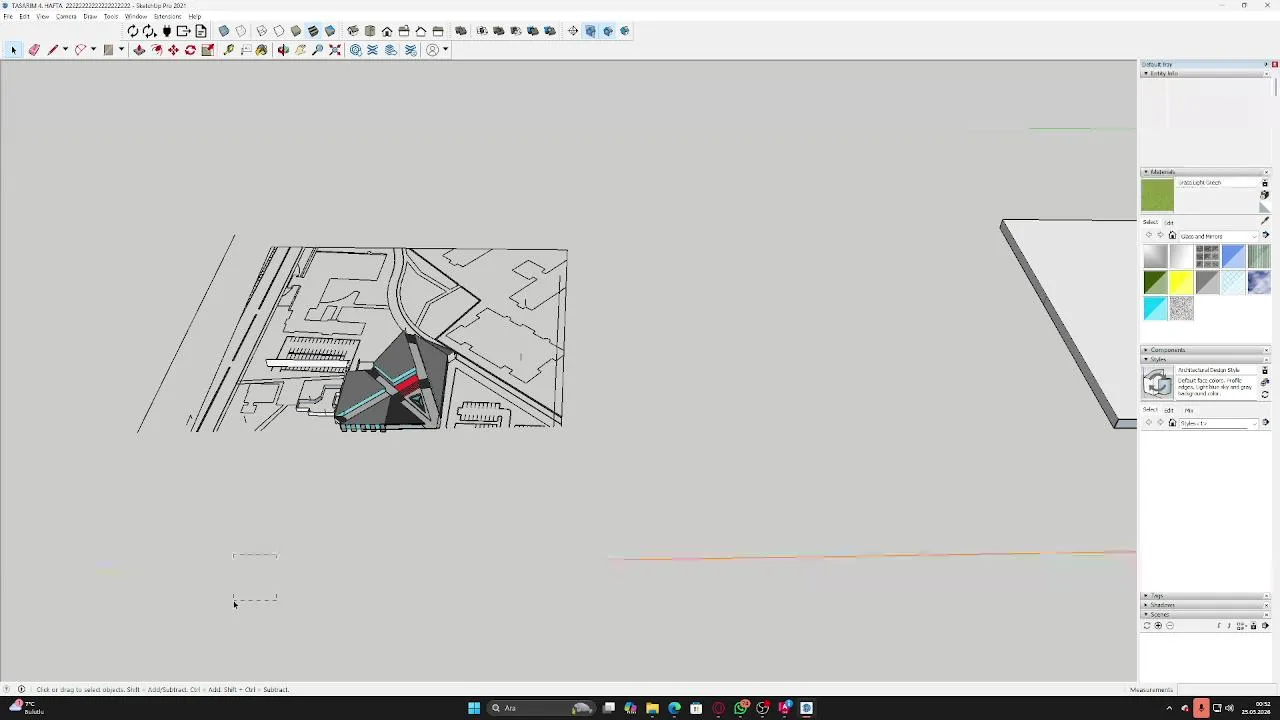Viewport: 1280px width, 720px height.
Task: Open the Window menu
Action: [136, 16]
